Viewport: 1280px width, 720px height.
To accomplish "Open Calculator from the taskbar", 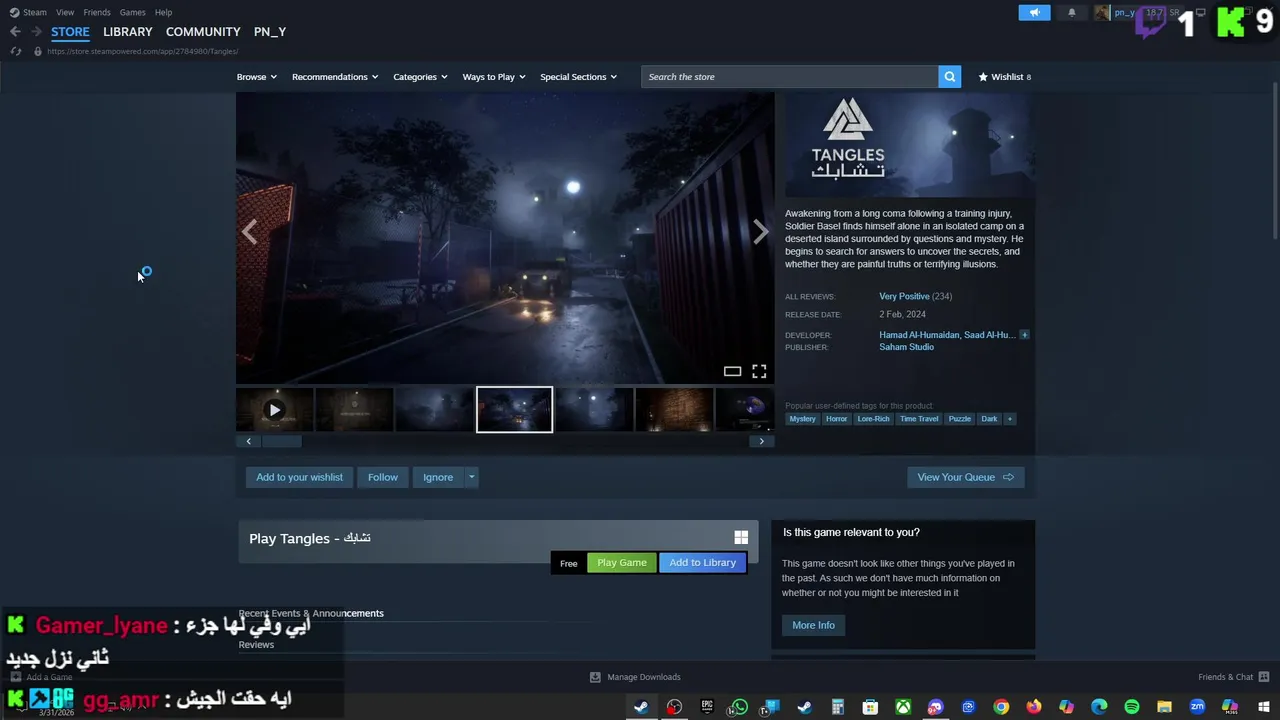I will (x=838, y=707).
